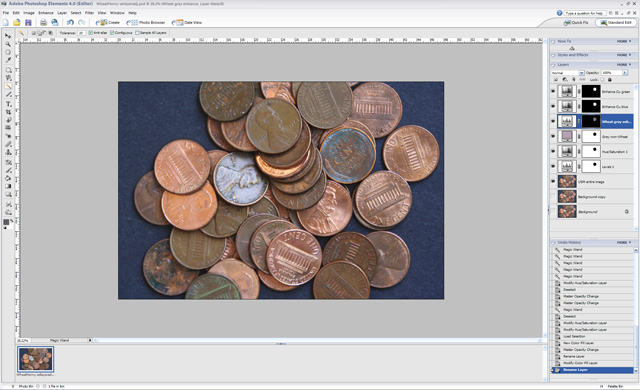Screen dimensions: 640x390
Task: Open the layer blend mode dropdown
Action: 567,73
